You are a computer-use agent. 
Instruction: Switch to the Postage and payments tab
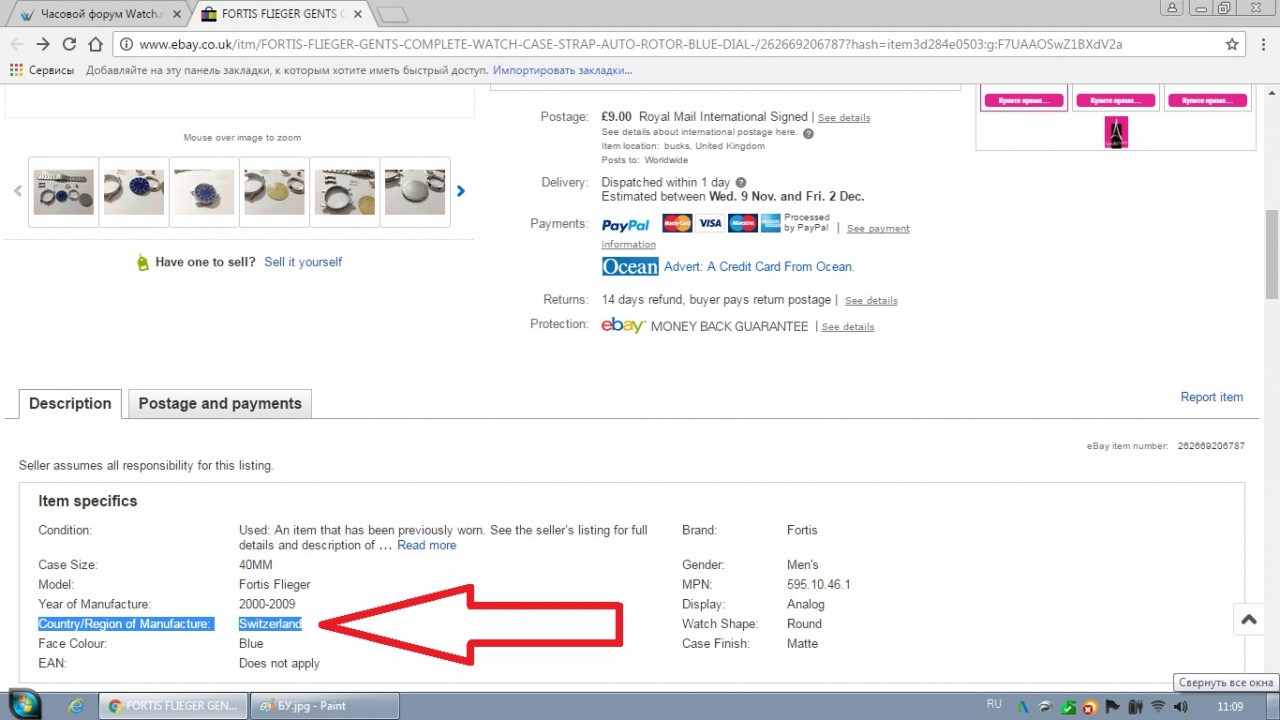[x=220, y=404]
